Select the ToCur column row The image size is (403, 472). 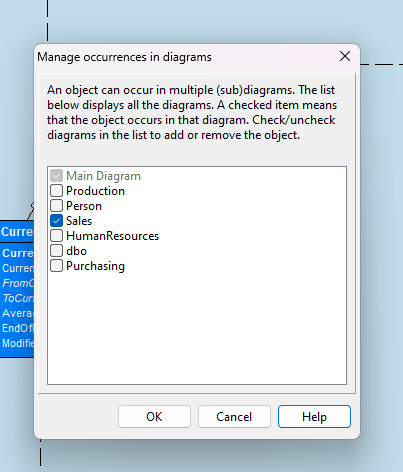[x=17, y=298]
